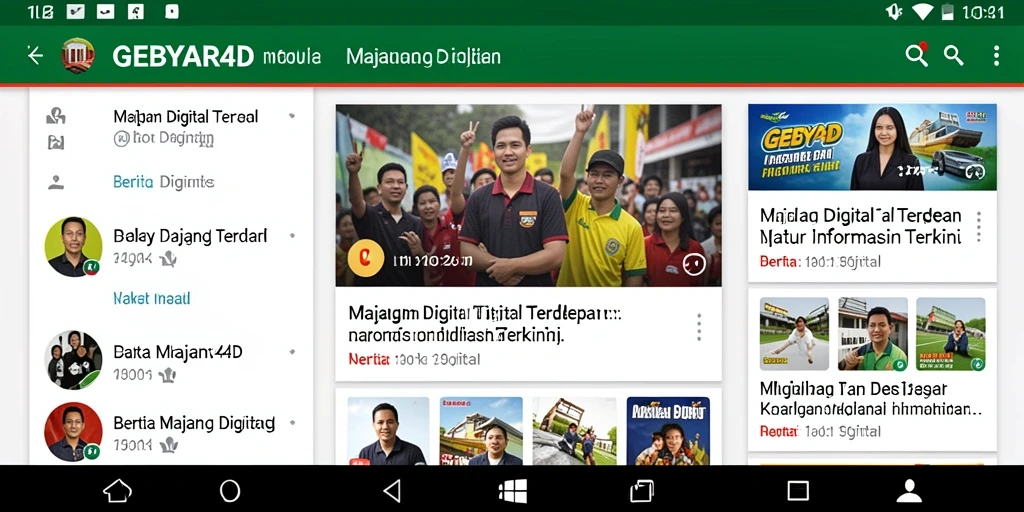
Task: Open the first portrait thumbnail in the bottom photo row
Action: click(x=388, y=431)
